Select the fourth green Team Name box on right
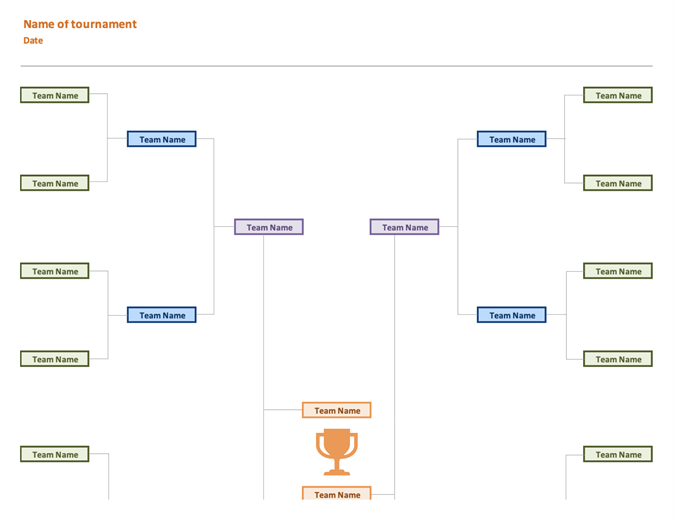This screenshot has height=520, width=675. (618, 359)
